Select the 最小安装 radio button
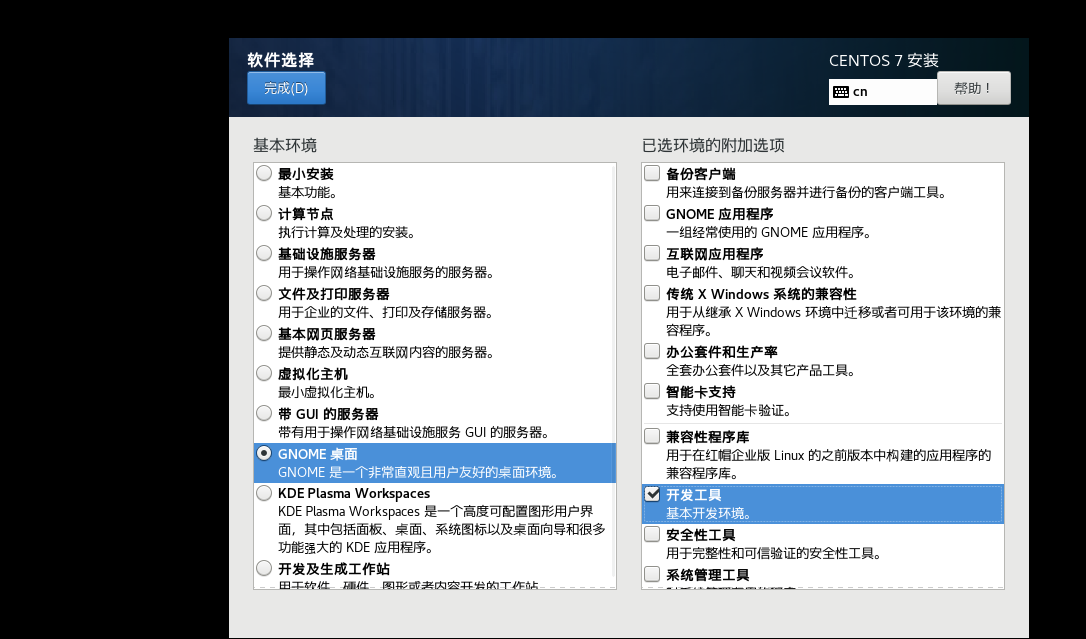 [264, 173]
